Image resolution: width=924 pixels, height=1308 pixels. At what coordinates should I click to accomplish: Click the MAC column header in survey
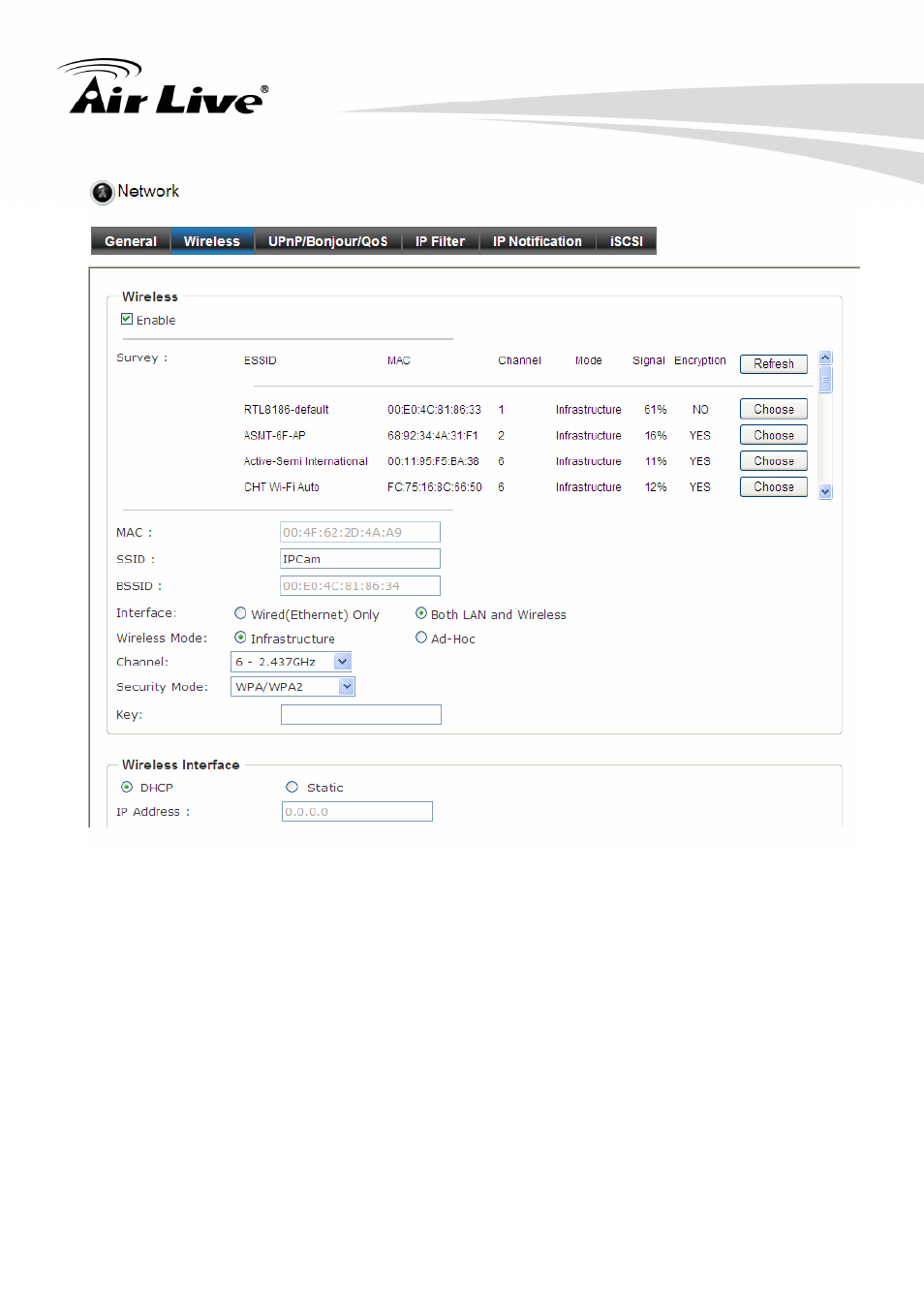click(x=399, y=360)
